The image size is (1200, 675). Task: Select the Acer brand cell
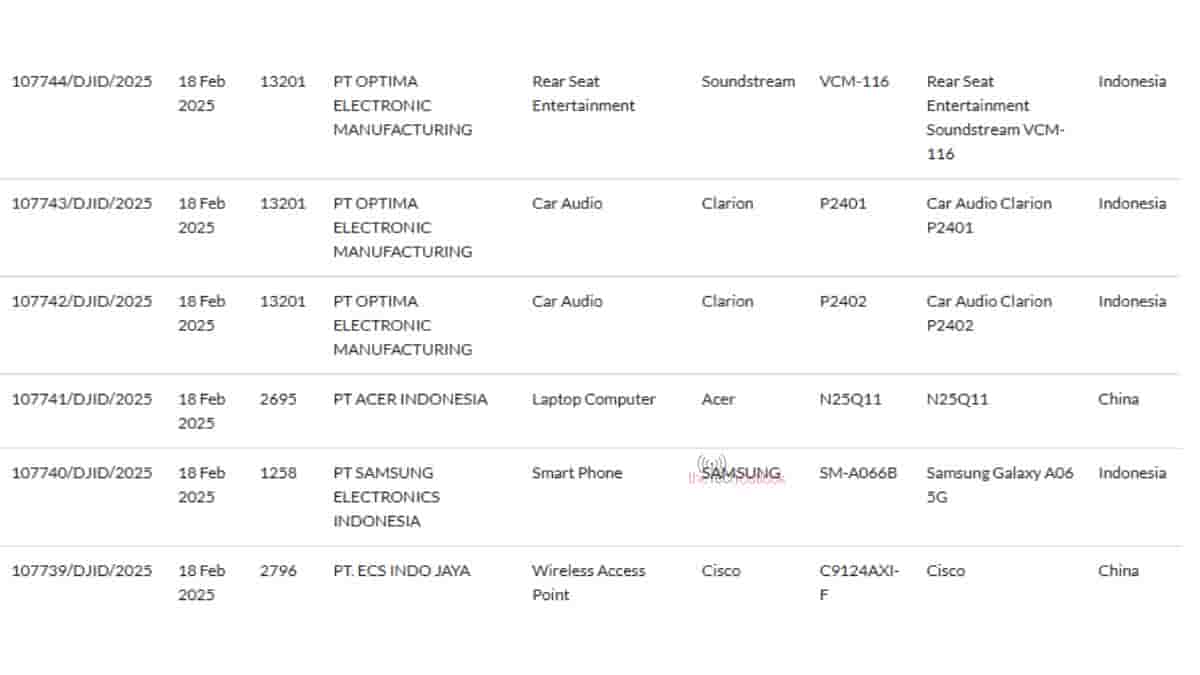tap(718, 400)
